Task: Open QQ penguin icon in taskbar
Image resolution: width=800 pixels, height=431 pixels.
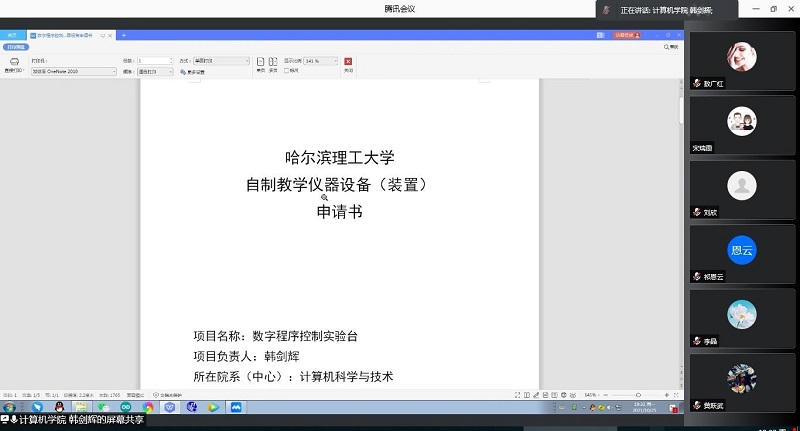Action: pos(59,408)
